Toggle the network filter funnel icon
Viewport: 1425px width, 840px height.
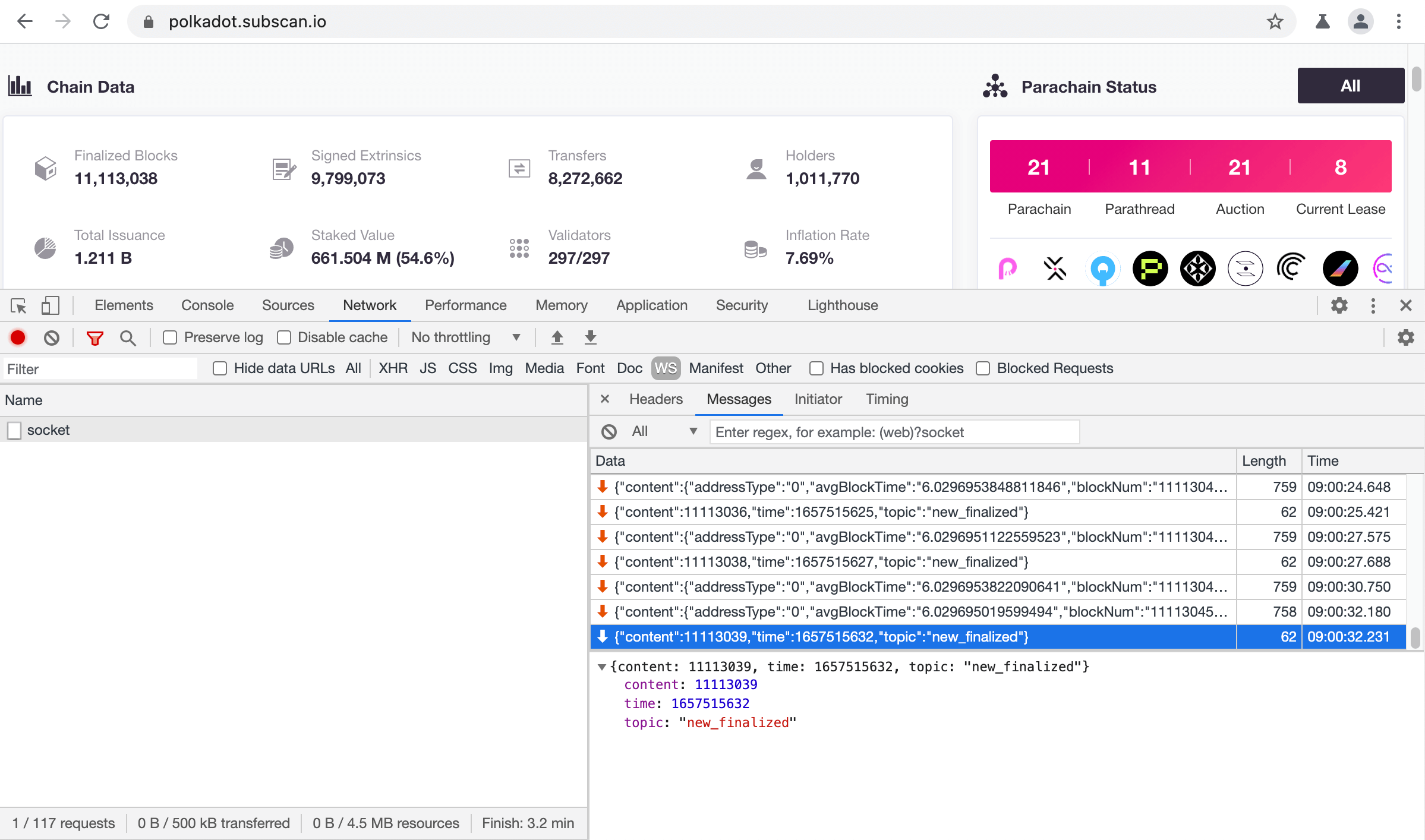coord(95,338)
